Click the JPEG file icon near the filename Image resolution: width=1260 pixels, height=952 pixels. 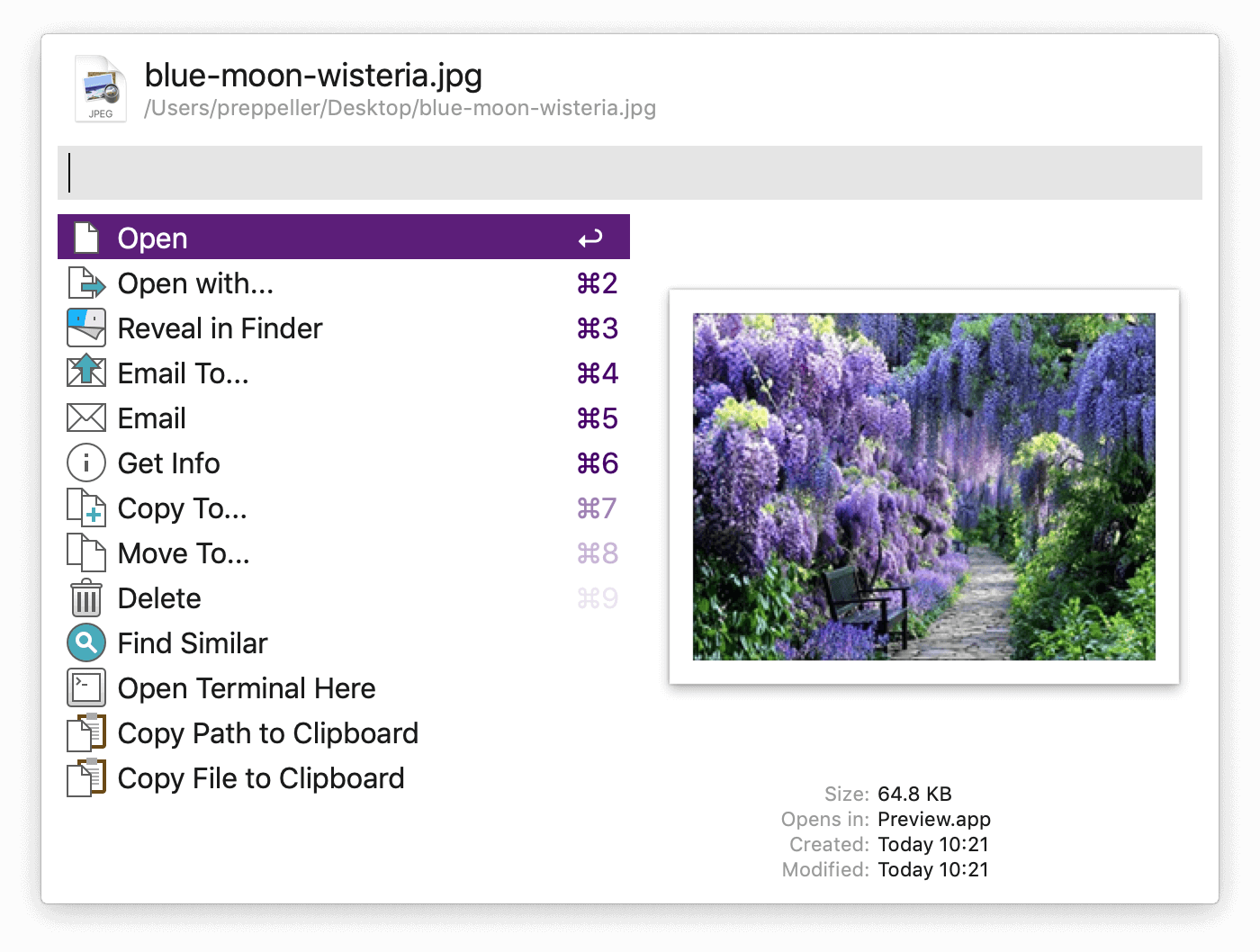click(x=100, y=87)
